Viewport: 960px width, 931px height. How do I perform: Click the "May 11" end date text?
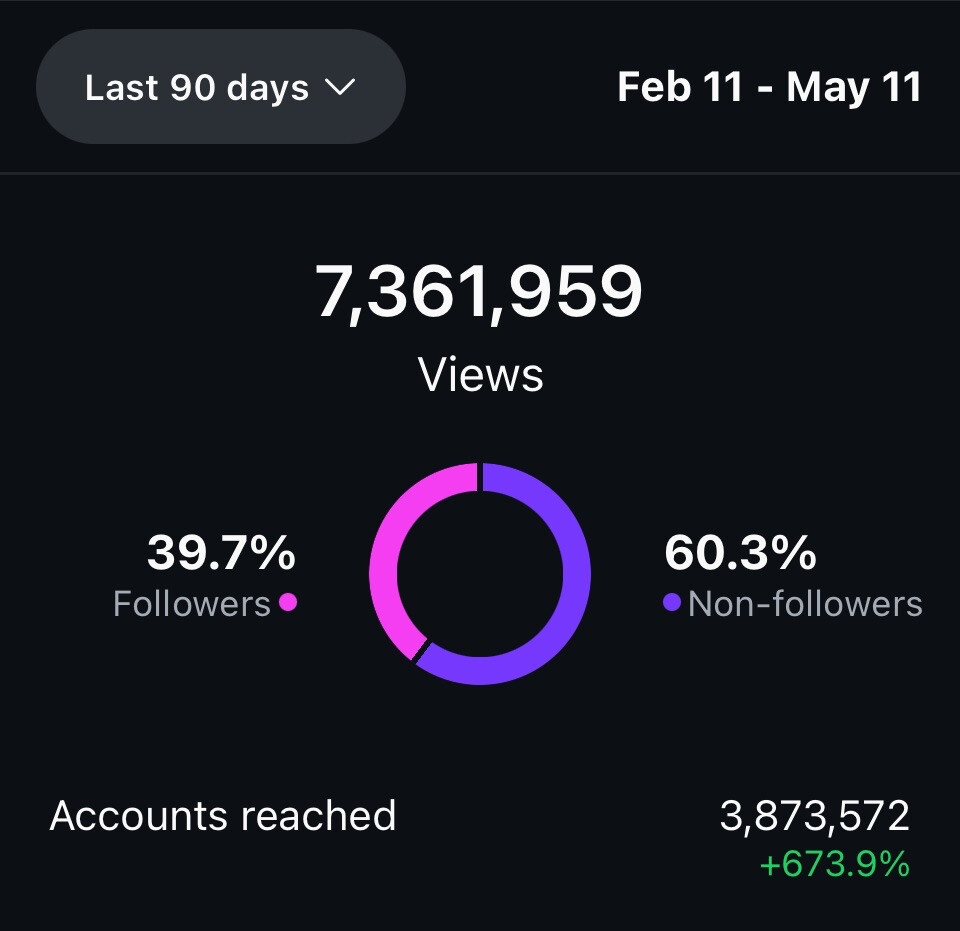tap(854, 87)
